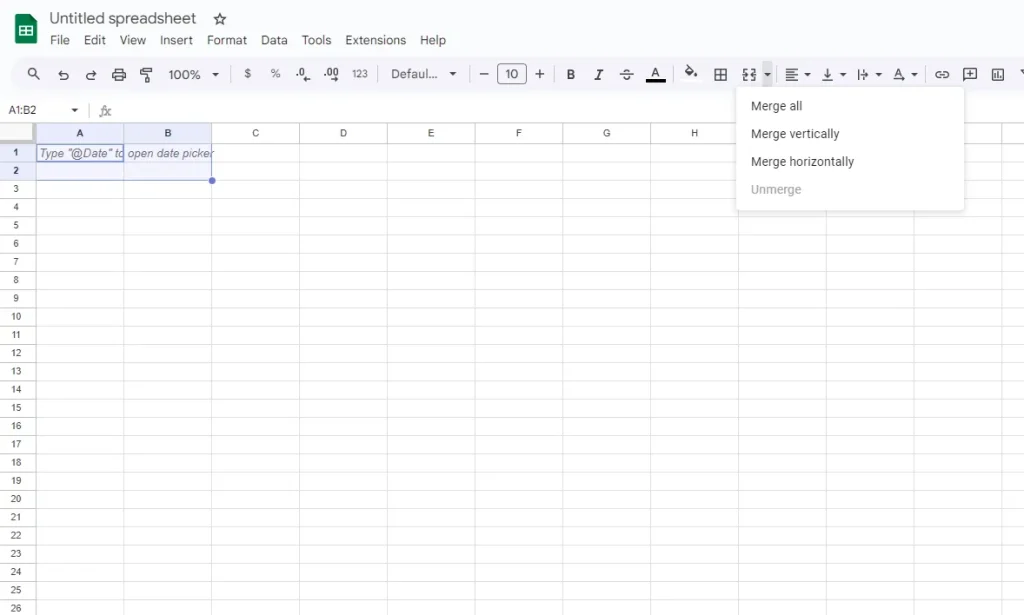Click the font size field showing 10
This screenshot has height=615, width=1024.
click(512, 74)
